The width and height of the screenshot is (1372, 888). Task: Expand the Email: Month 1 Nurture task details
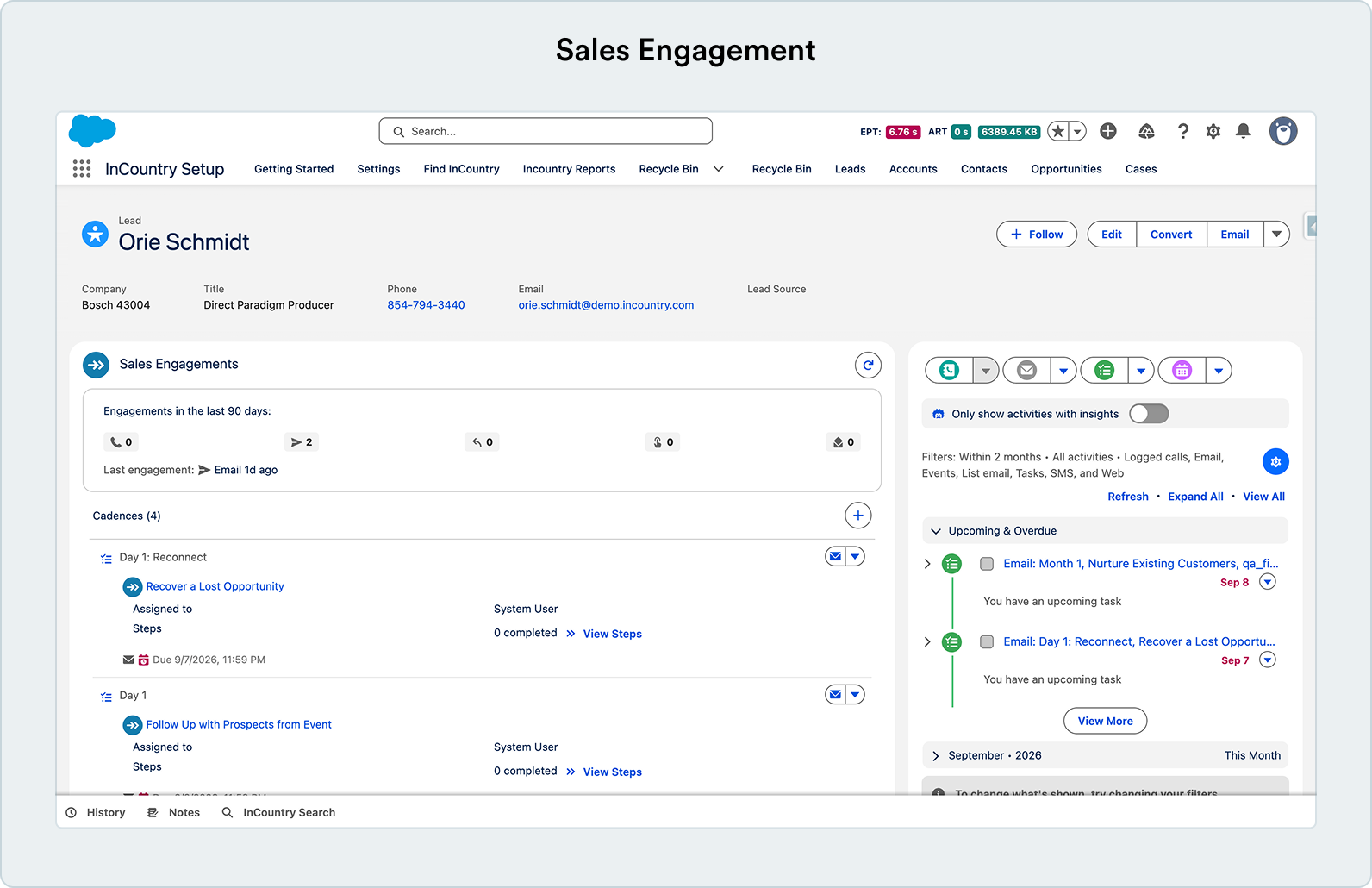tap(927, 564)
